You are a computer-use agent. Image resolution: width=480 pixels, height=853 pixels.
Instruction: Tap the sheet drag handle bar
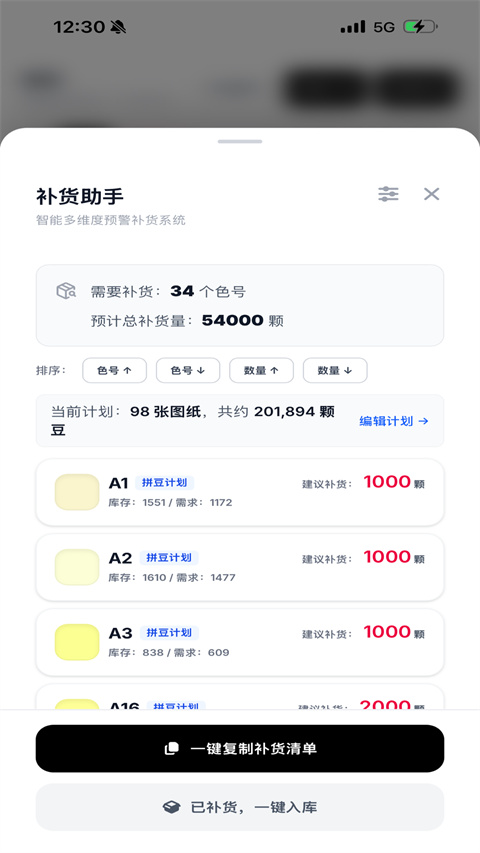240,141
